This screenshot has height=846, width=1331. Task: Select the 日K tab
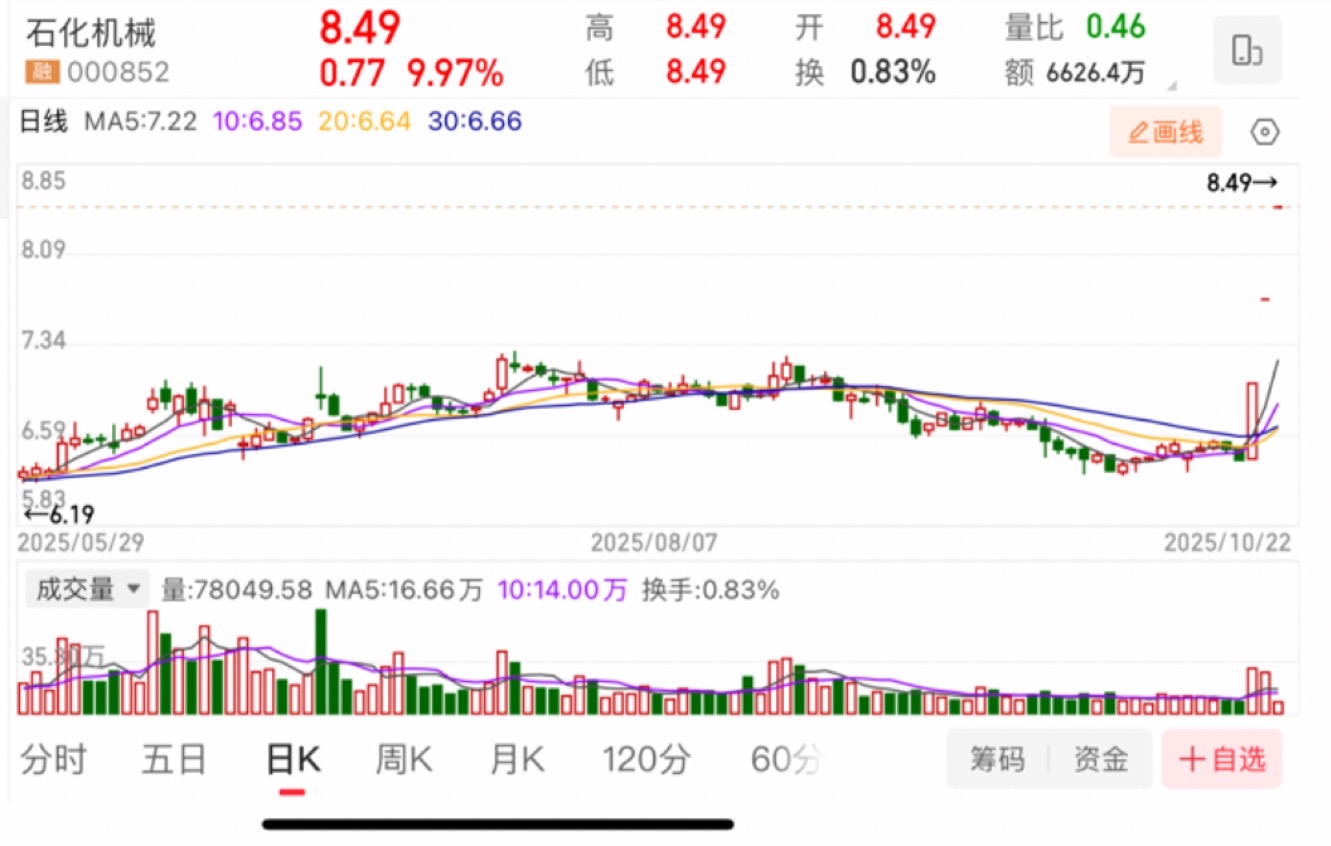292,761
